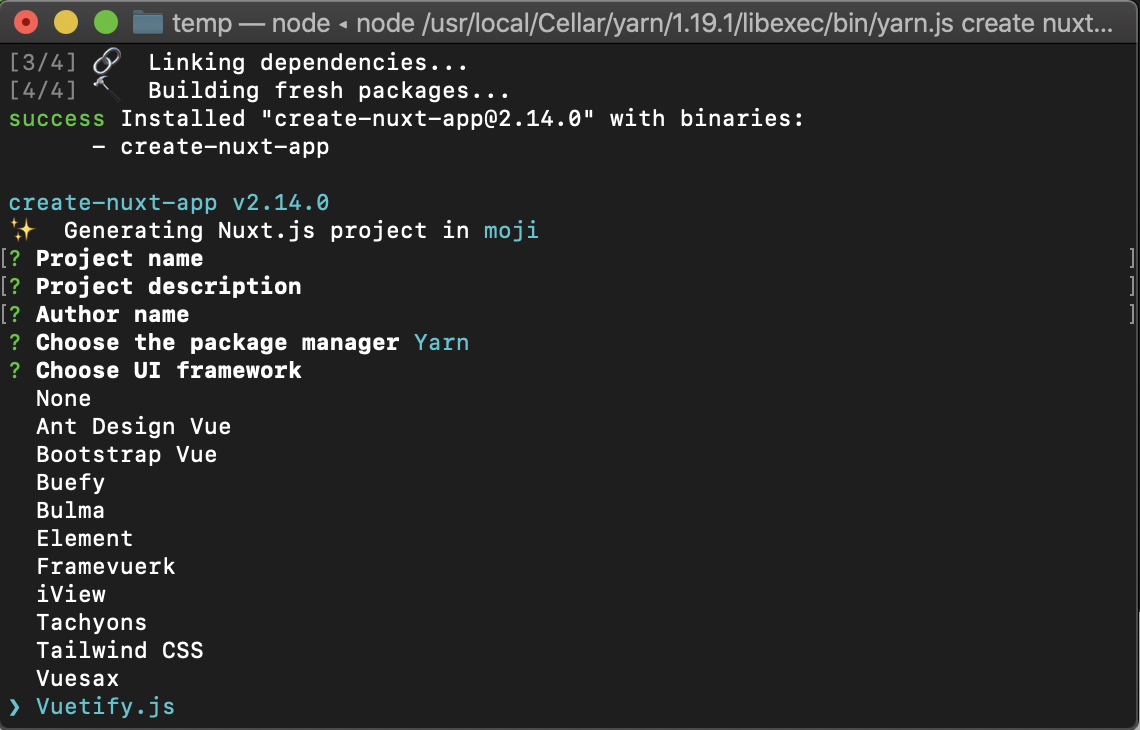Select Vuetify.js from the framework list
This screenshot has width=1140, height=730.
106,706
